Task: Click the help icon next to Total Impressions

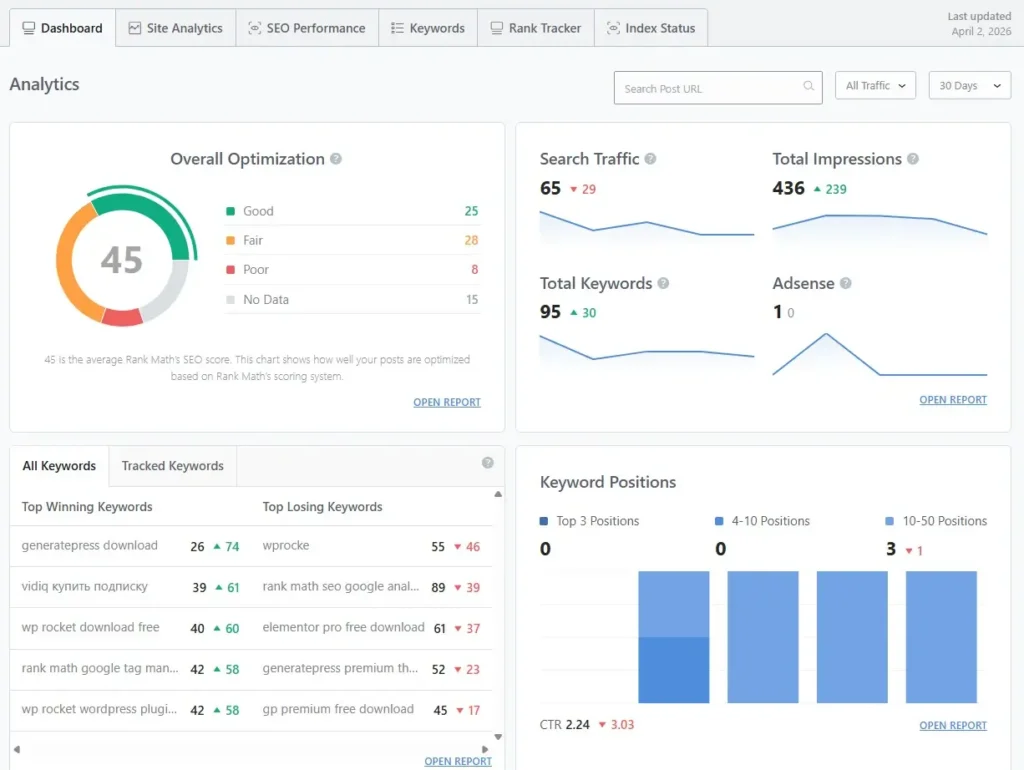Action: point(912,159)
